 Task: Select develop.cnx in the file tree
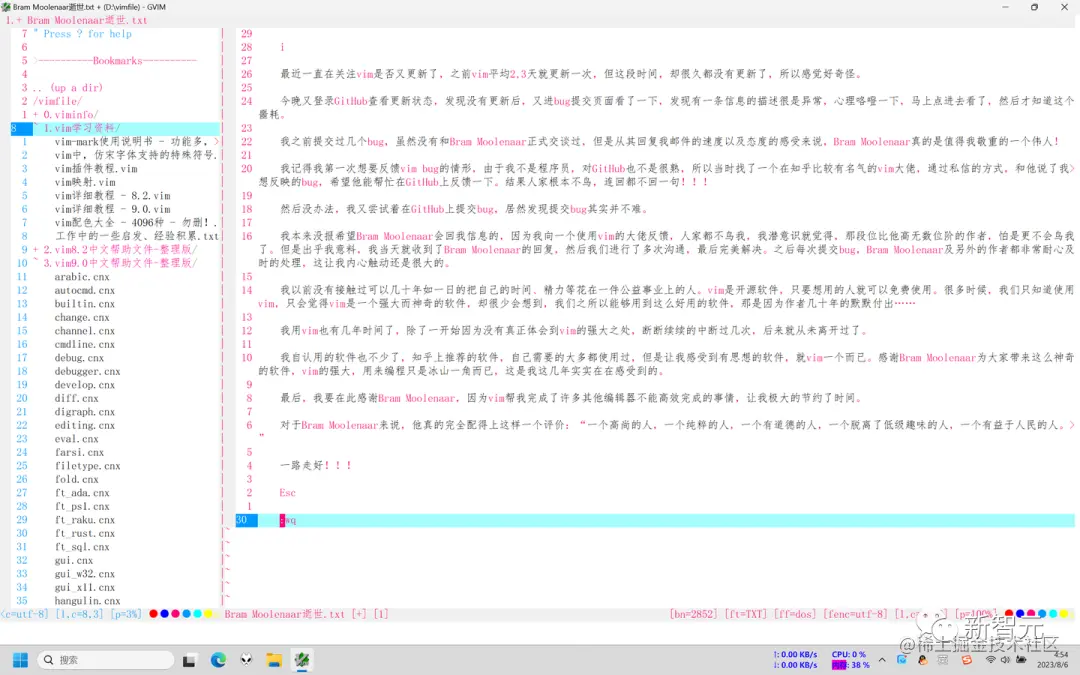click(x=85, y=385)
